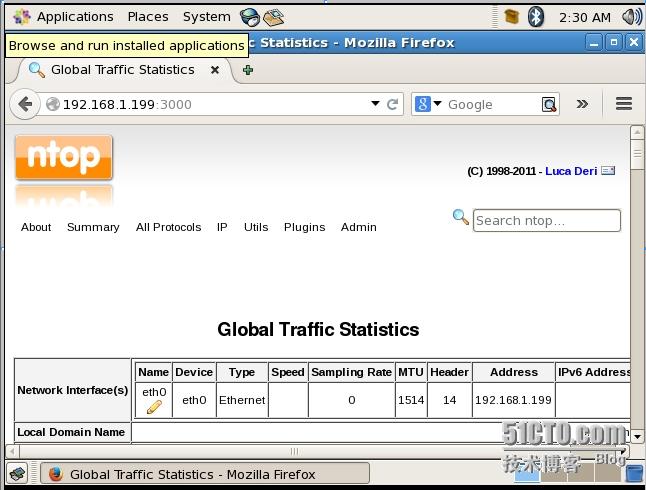Open the URL history dropdown arrow
Viewport: 646px width, 490px height.
pyautogui.click(x=375, y=103)
